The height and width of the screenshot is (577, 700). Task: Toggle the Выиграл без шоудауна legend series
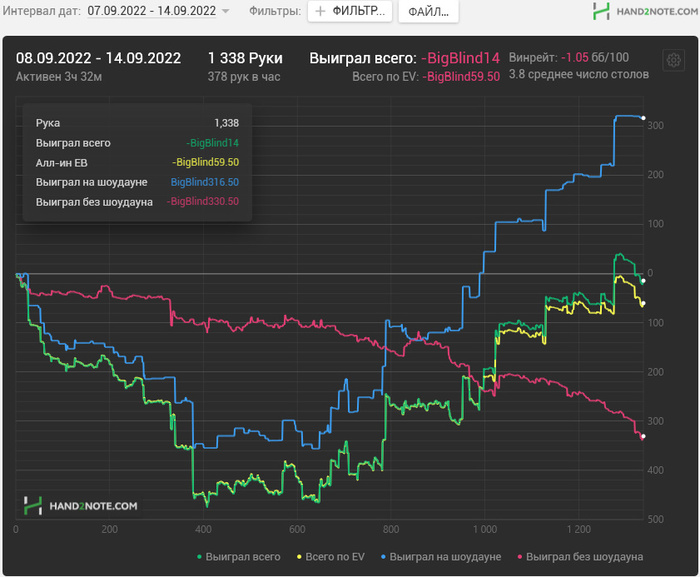click(x=580, y=557)
